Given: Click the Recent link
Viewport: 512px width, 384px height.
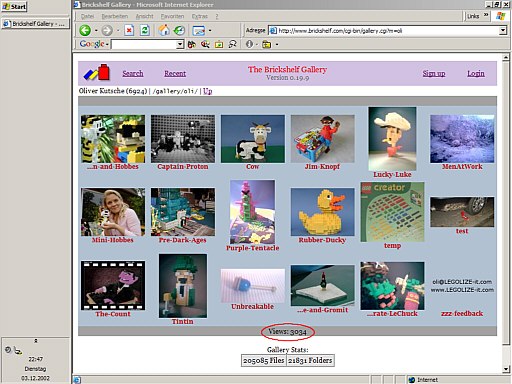Looking at the screenshot, I should [x=175, y=73].
